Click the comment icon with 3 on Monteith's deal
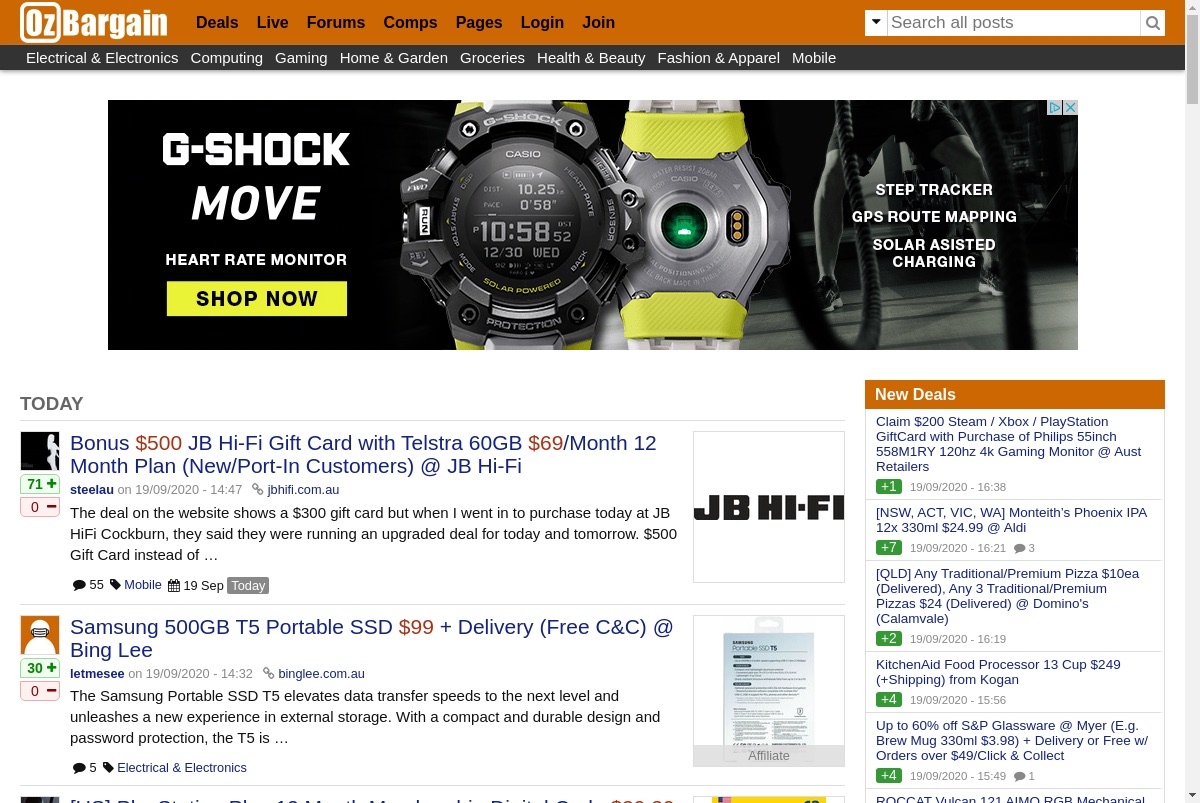 (x=1024, y=548)
